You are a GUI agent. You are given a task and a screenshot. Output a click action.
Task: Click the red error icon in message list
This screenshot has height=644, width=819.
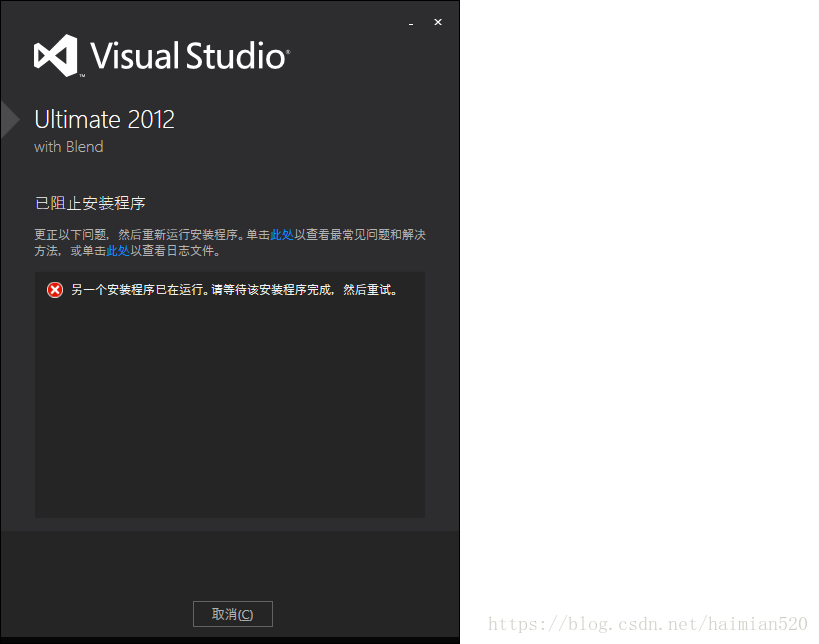tap(55, 289)
